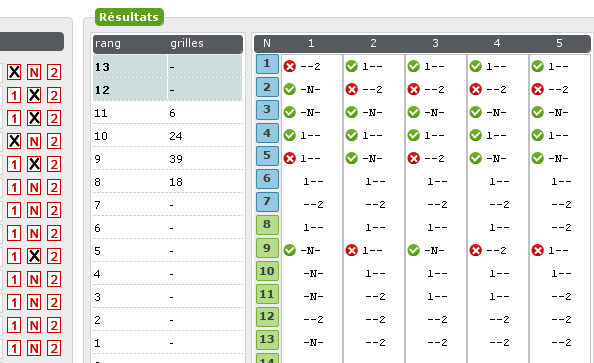
Task: Click the red cross icon in match 1 of grid 1
Action: point(290,66)
